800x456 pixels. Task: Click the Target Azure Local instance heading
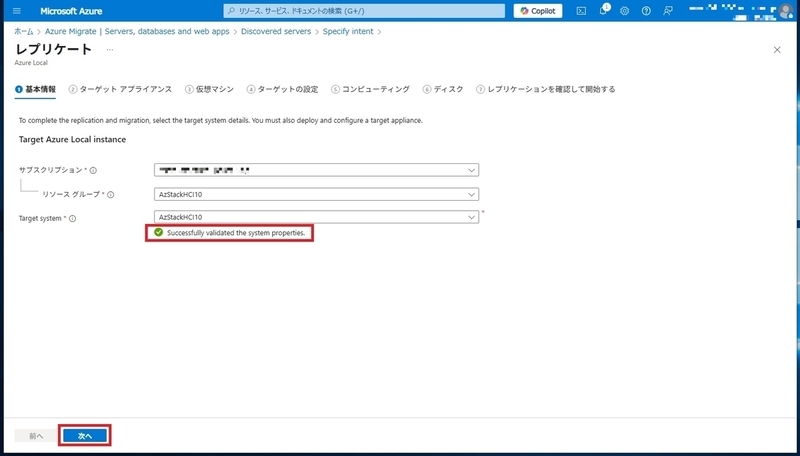tap(72, 139)
